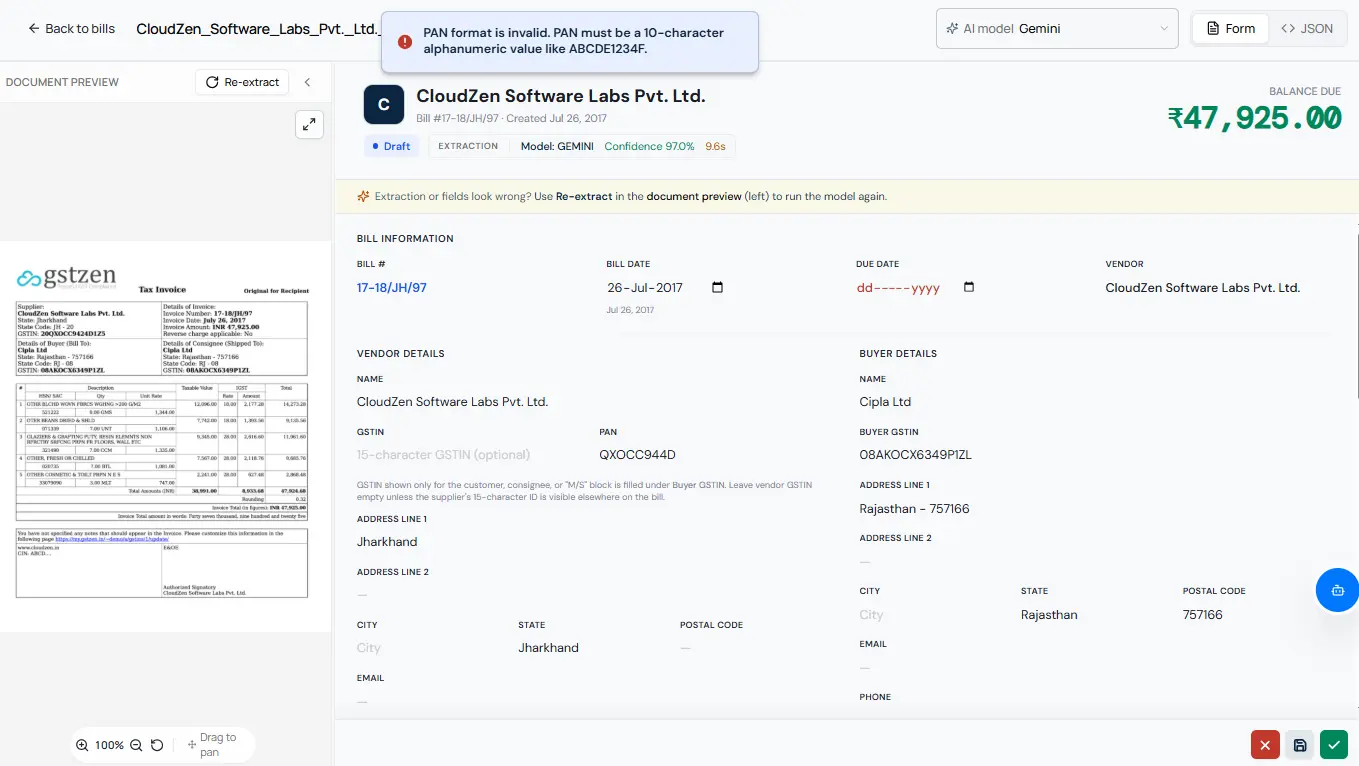Click the vendor City field
The width and height of the screenshot is (1359, 766).
367,649
